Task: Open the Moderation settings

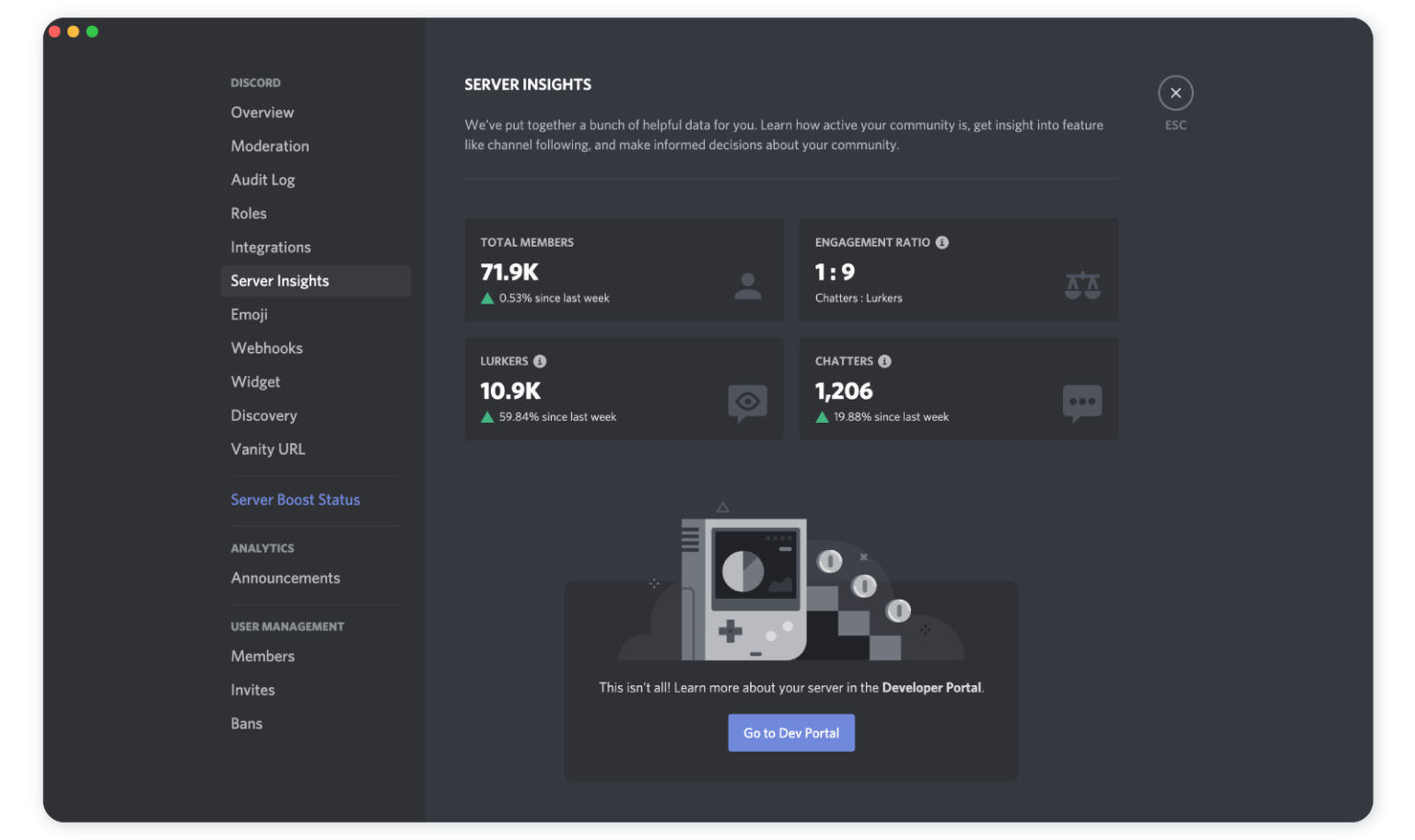Action: coord(270,146)
